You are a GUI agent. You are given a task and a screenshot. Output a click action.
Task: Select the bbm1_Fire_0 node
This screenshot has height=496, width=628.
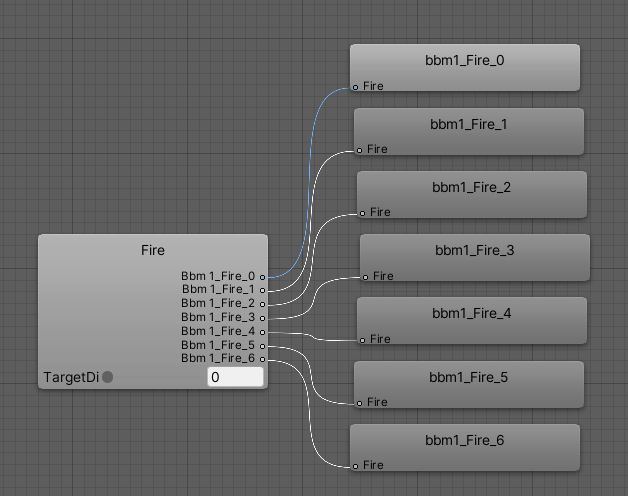(466, 61)
